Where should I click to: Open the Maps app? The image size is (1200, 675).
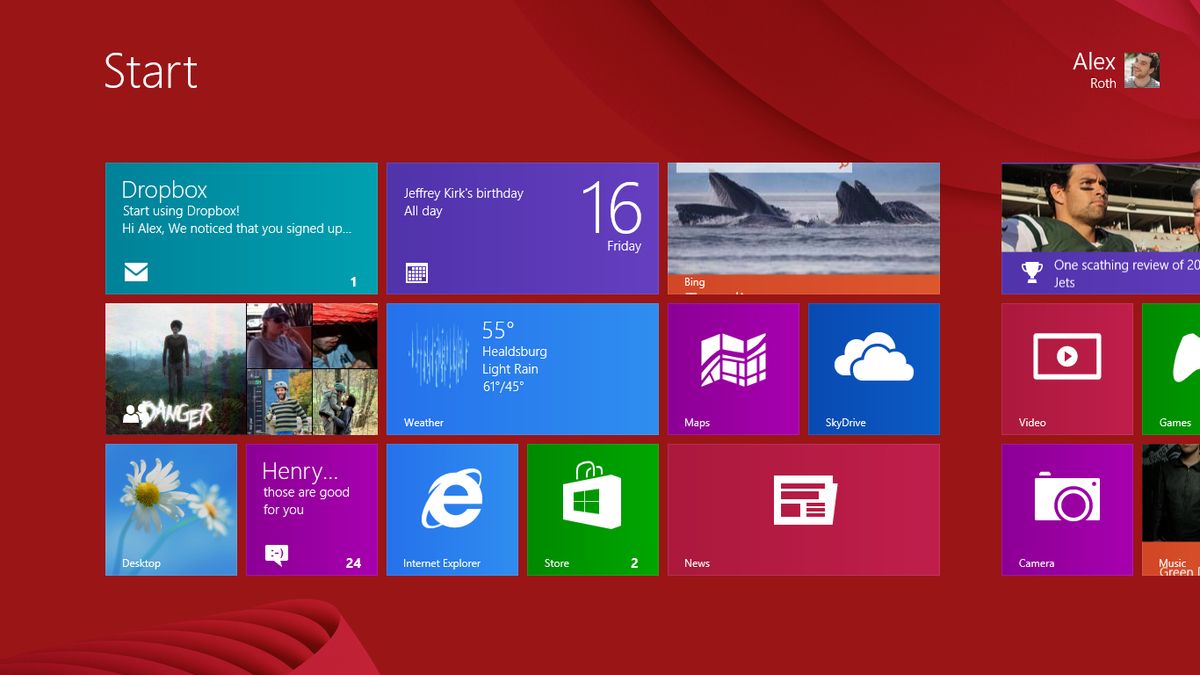[733, 368]
